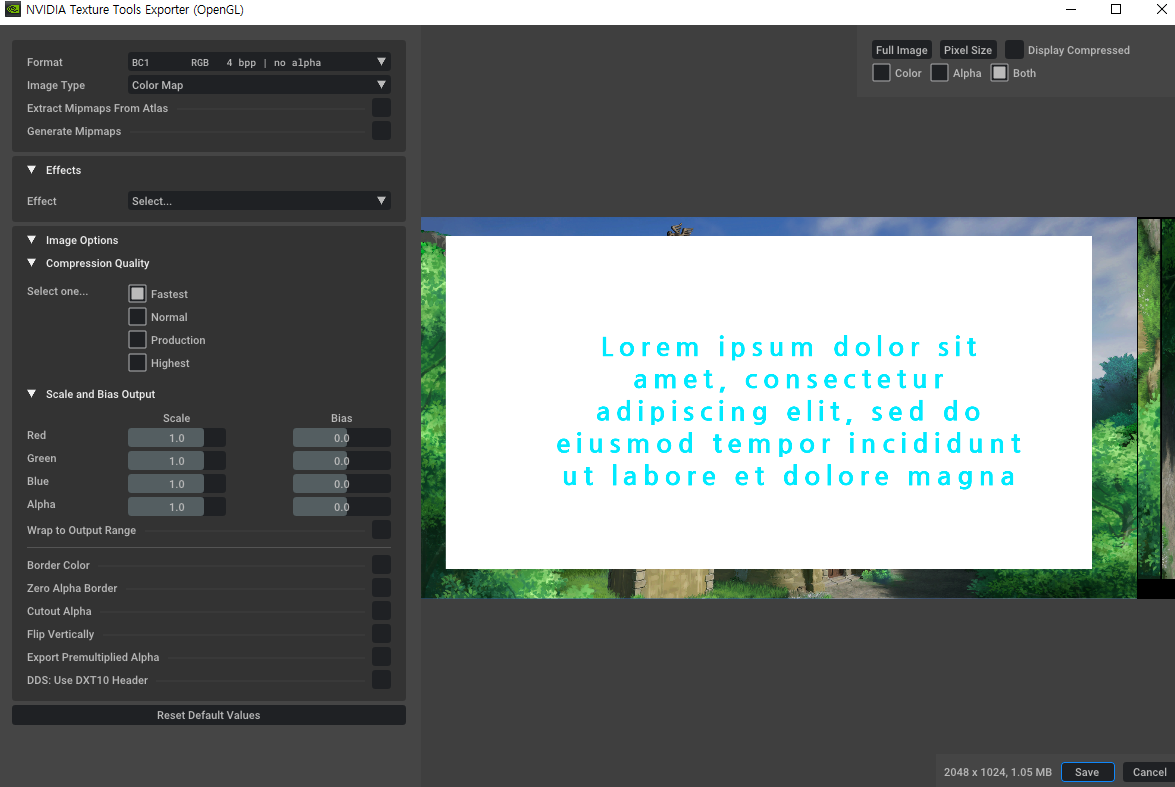1175x787 pixels.
Task: Toggle the Zero Alpha Border checkbox
Action: (381, 588)
